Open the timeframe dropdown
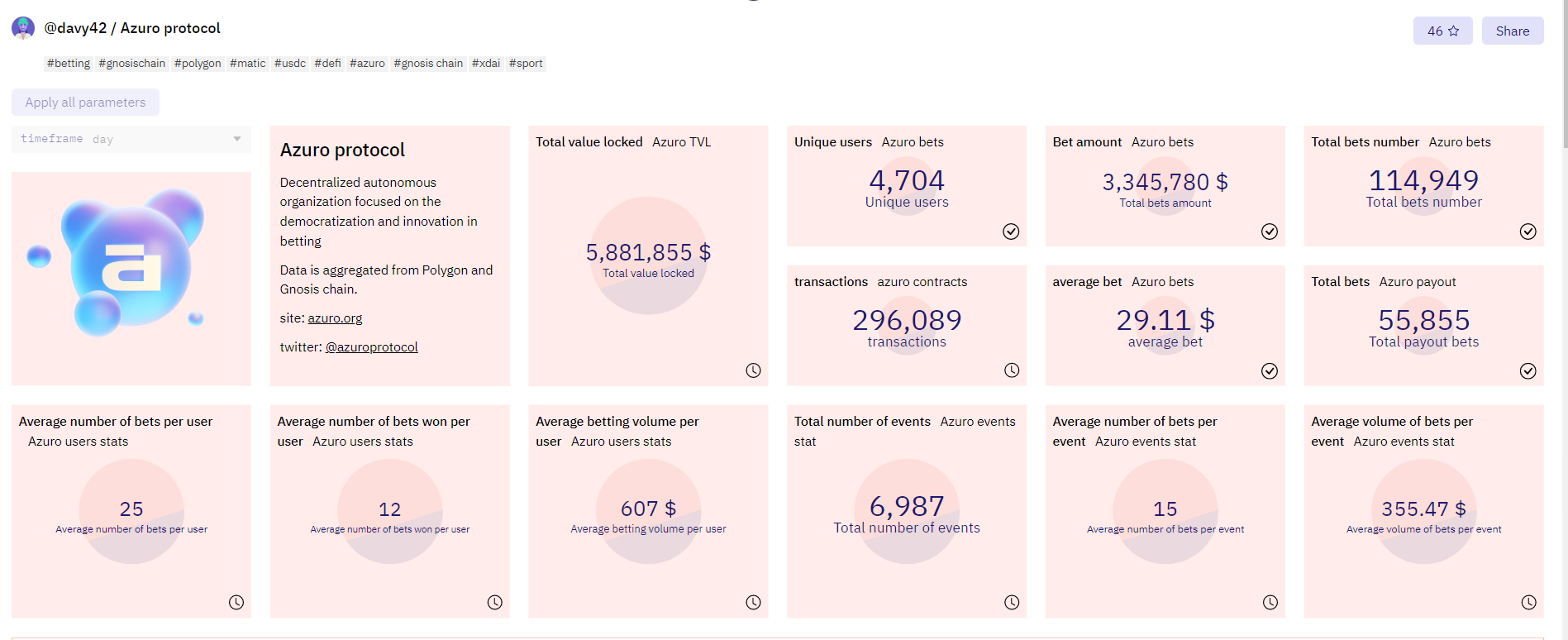The height and width of the screenshot is (640, 1568). [131, 139]
